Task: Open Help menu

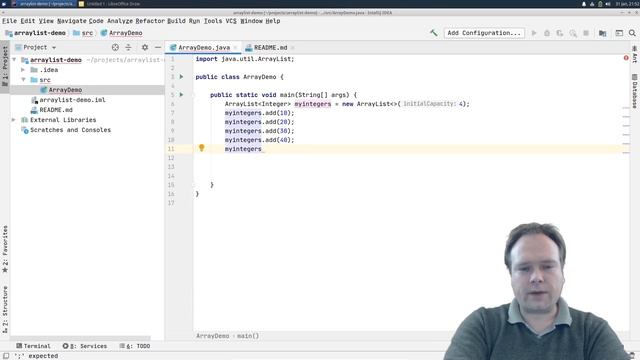Action: point(273,21)
